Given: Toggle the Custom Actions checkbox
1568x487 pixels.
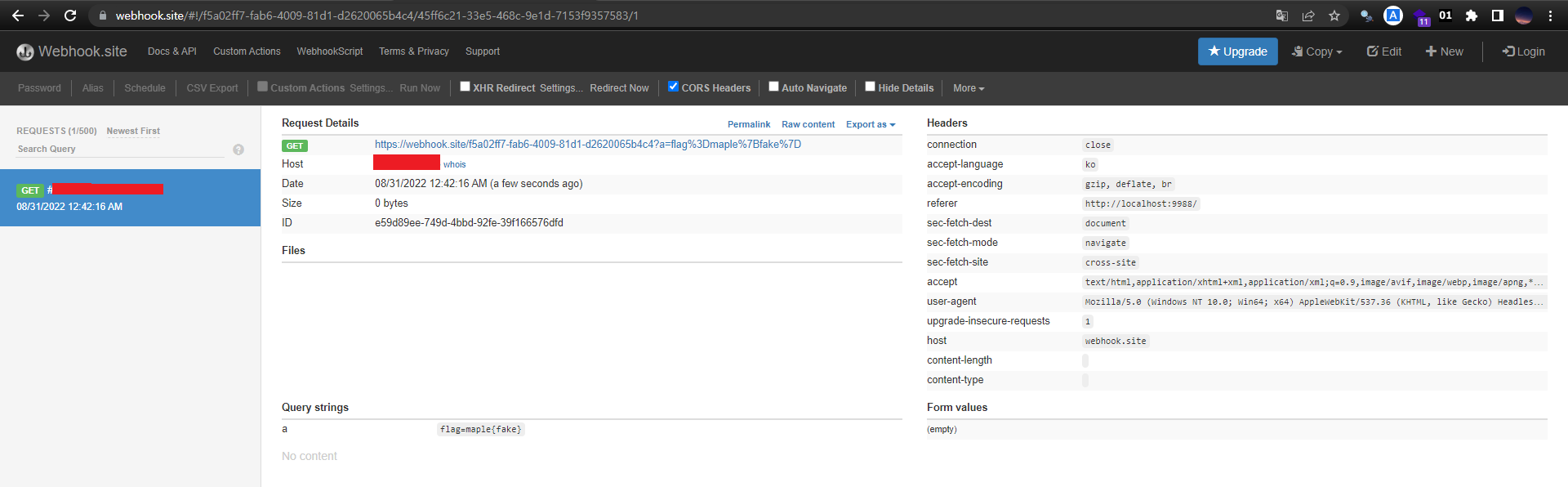Looking at the screenshot, I should click(263, 87).
